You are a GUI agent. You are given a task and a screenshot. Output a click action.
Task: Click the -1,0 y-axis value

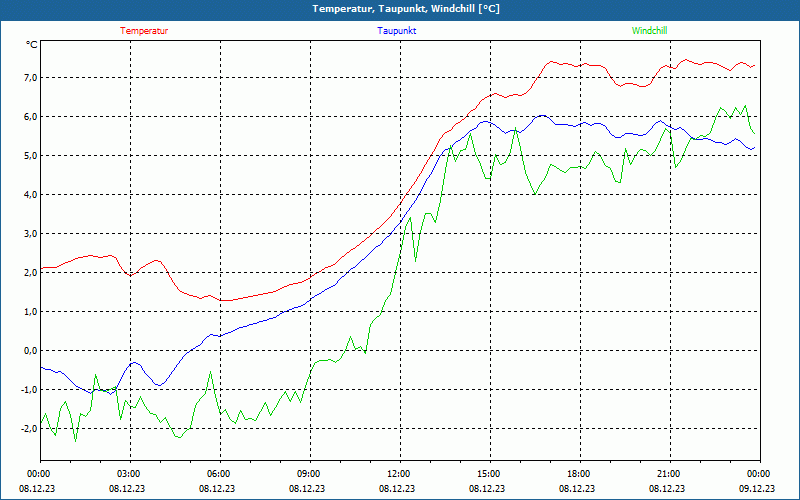(29, 390)
